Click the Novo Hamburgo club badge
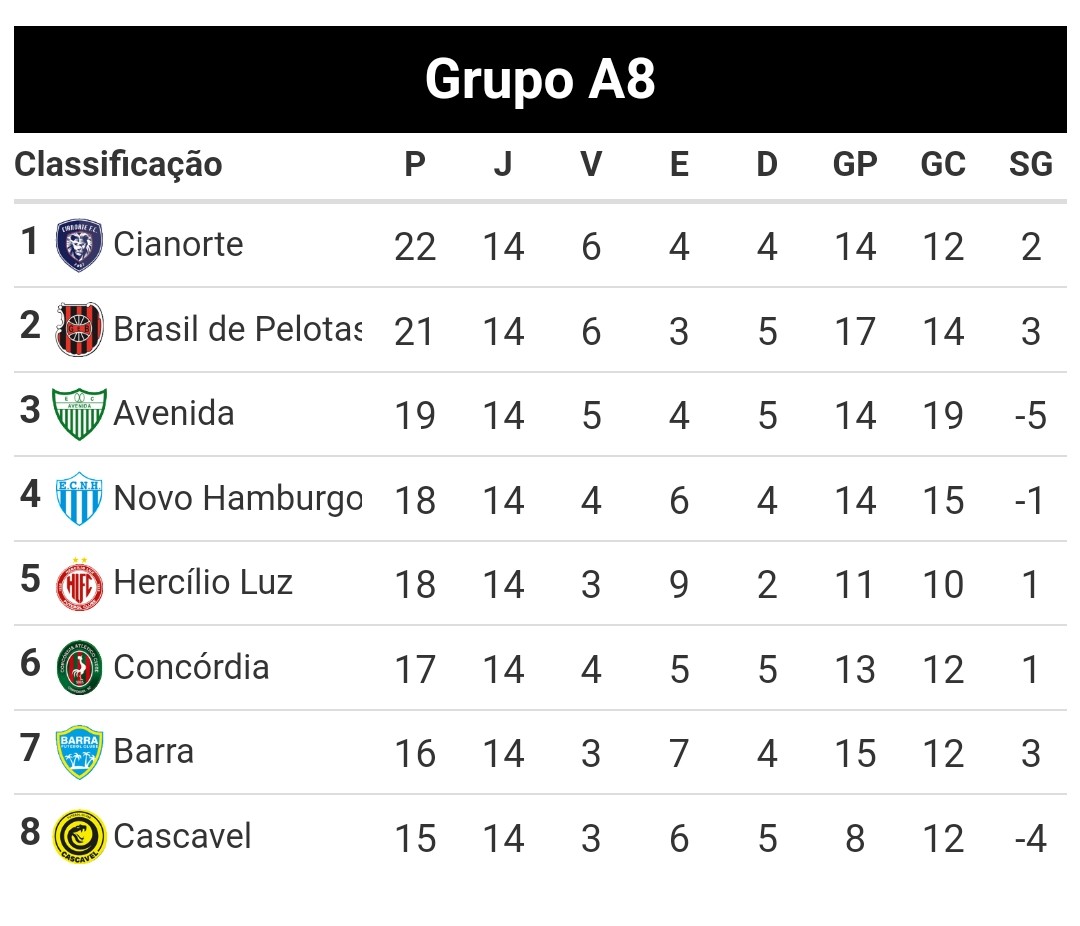This screenshot has height=926, width=1080. [x=79, y=498]
